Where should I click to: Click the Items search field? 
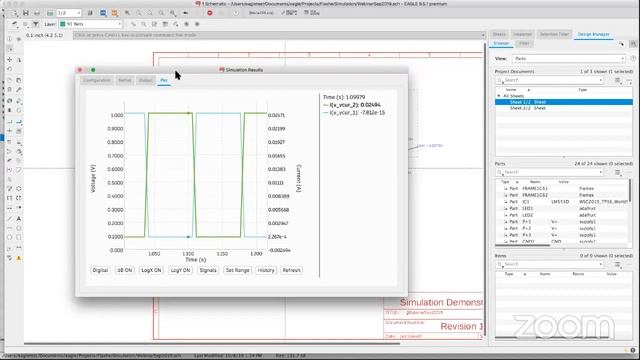pos(549,265)
